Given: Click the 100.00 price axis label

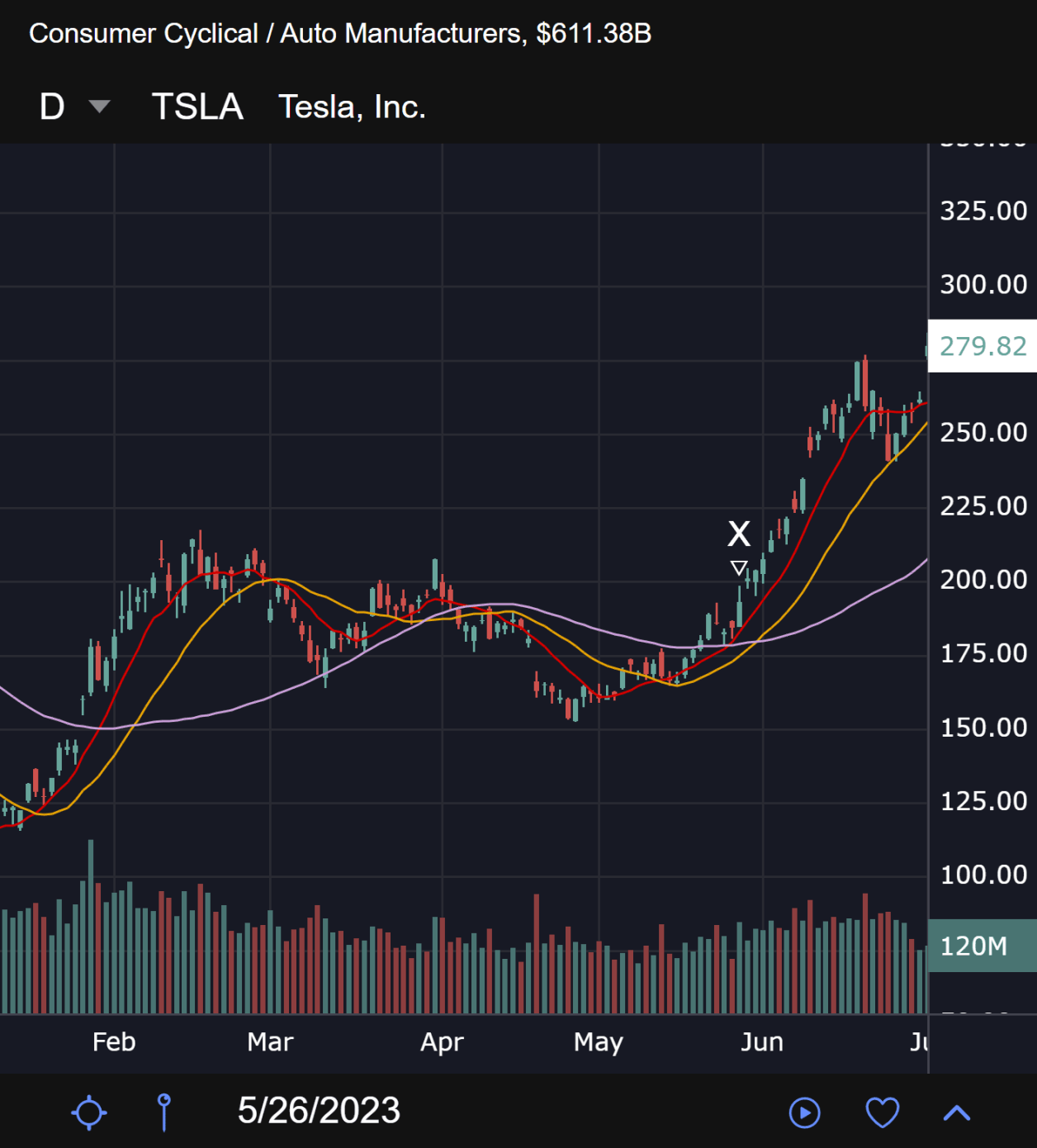Looking at the screenshot, I should click(x=983, y=875).
